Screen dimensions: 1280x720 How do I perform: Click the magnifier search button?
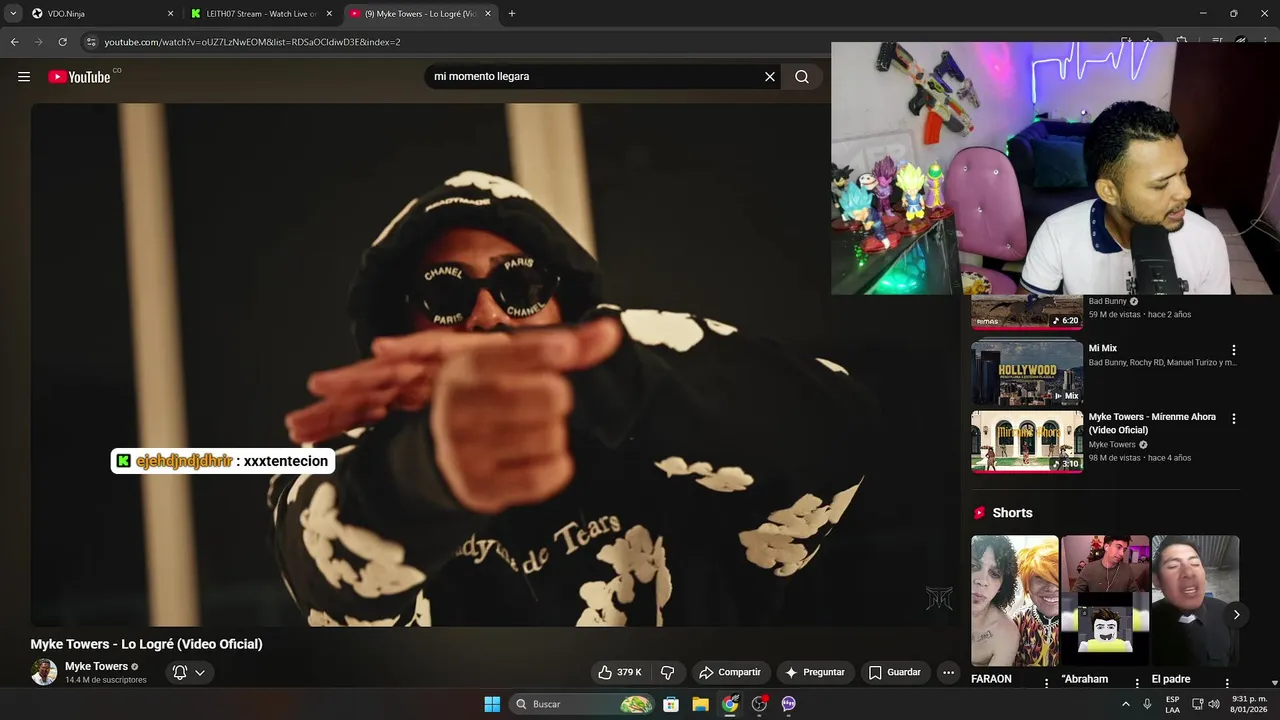pyautogui.click(x=802, y=76)
